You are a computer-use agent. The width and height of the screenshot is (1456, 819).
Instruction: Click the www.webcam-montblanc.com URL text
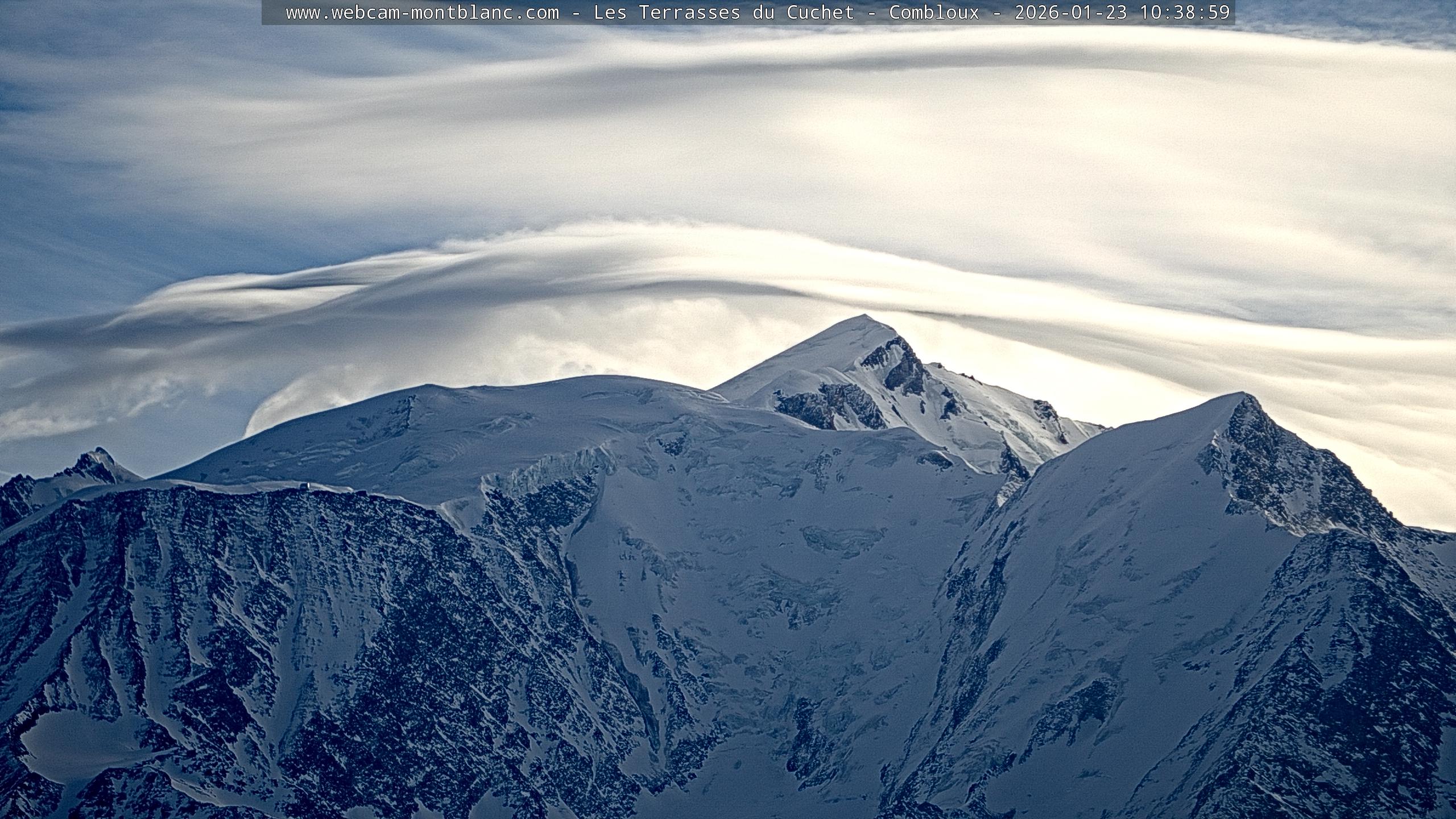[x=422, y=13]
